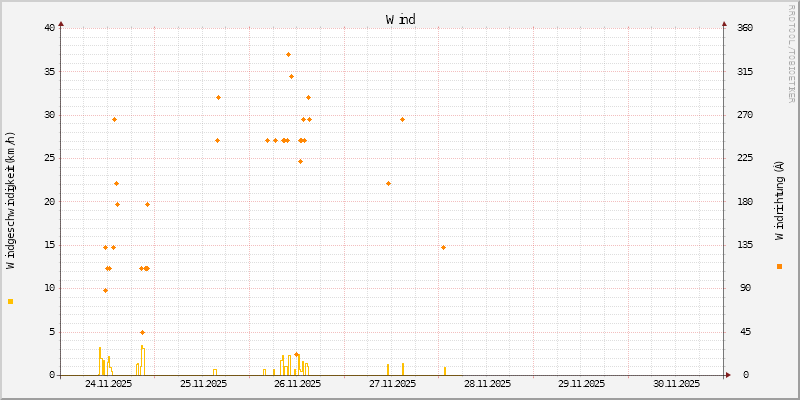Image resolution: width=800 pixels, height=400 pixels.
Task: Select the 29.11.2025 date label
Action: (581, 383)
